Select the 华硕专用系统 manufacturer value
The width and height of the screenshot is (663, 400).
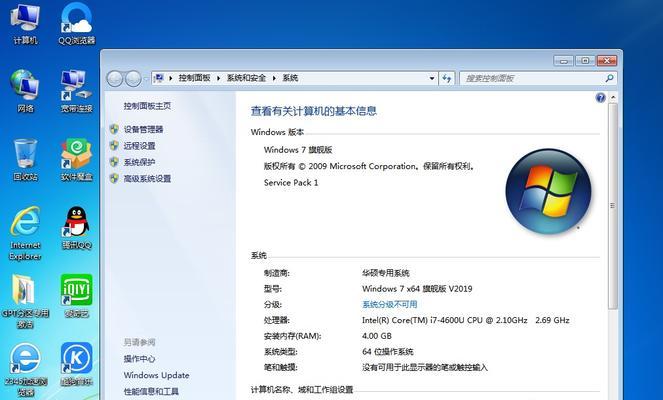(386, 273)
